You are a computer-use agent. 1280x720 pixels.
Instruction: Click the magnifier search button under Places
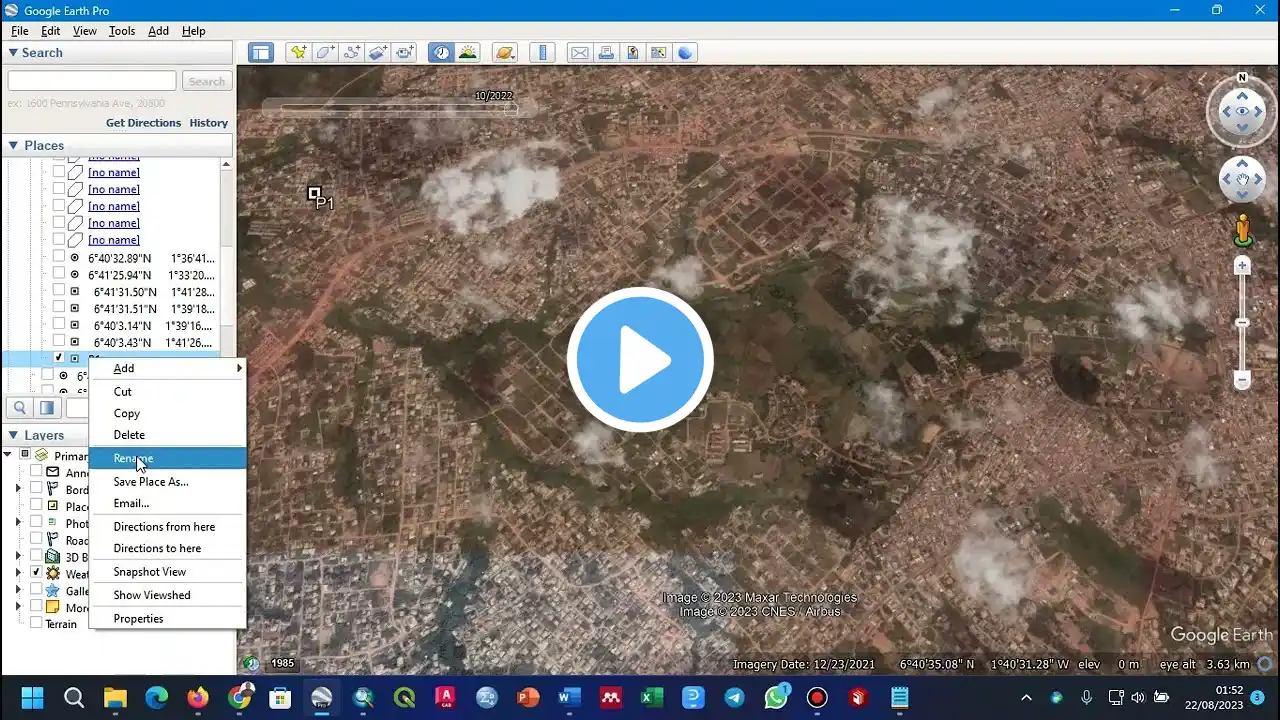[x=20, y=407]
